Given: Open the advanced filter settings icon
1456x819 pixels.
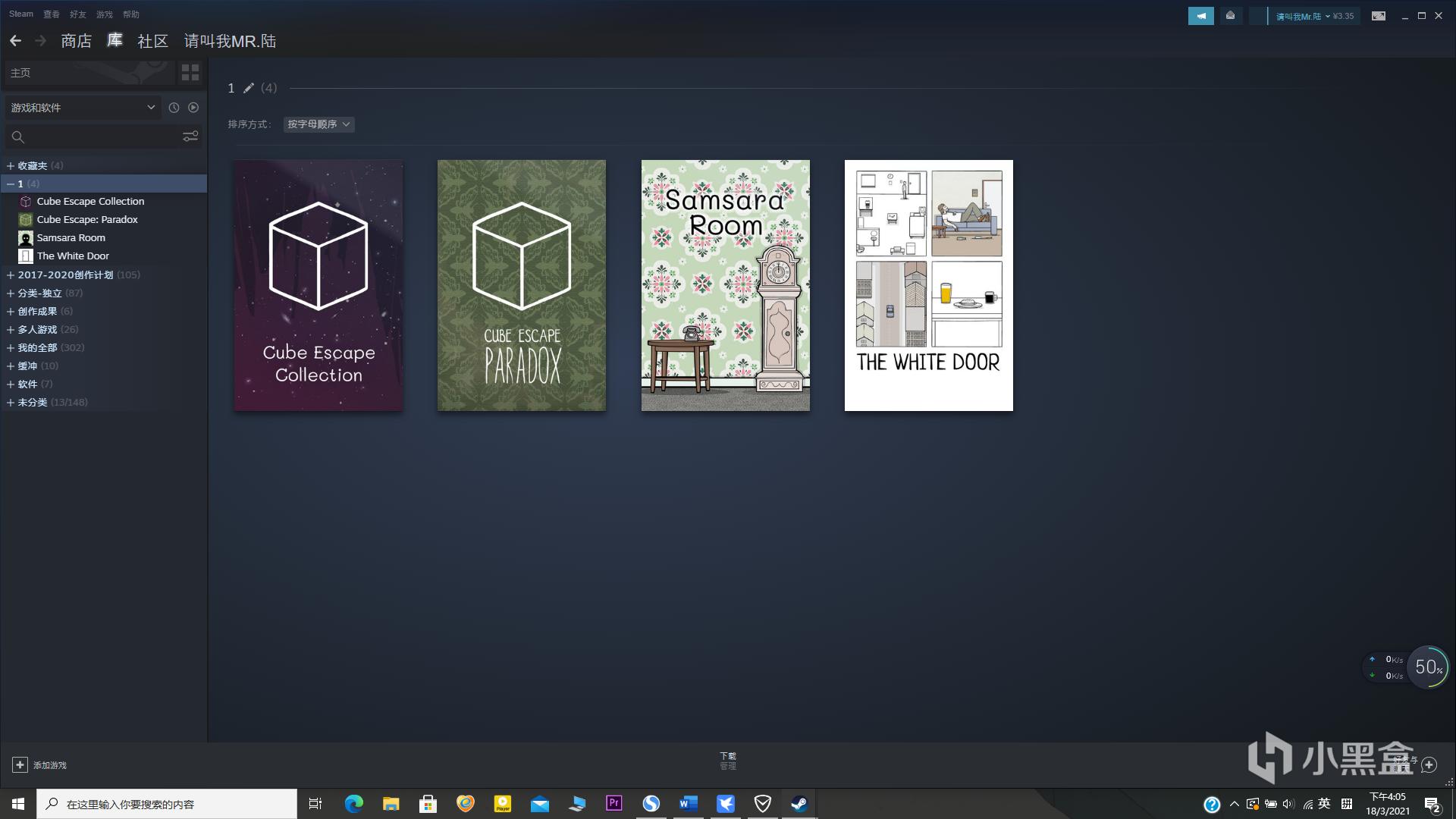Looking at the screenshot, I should point(190,136).
